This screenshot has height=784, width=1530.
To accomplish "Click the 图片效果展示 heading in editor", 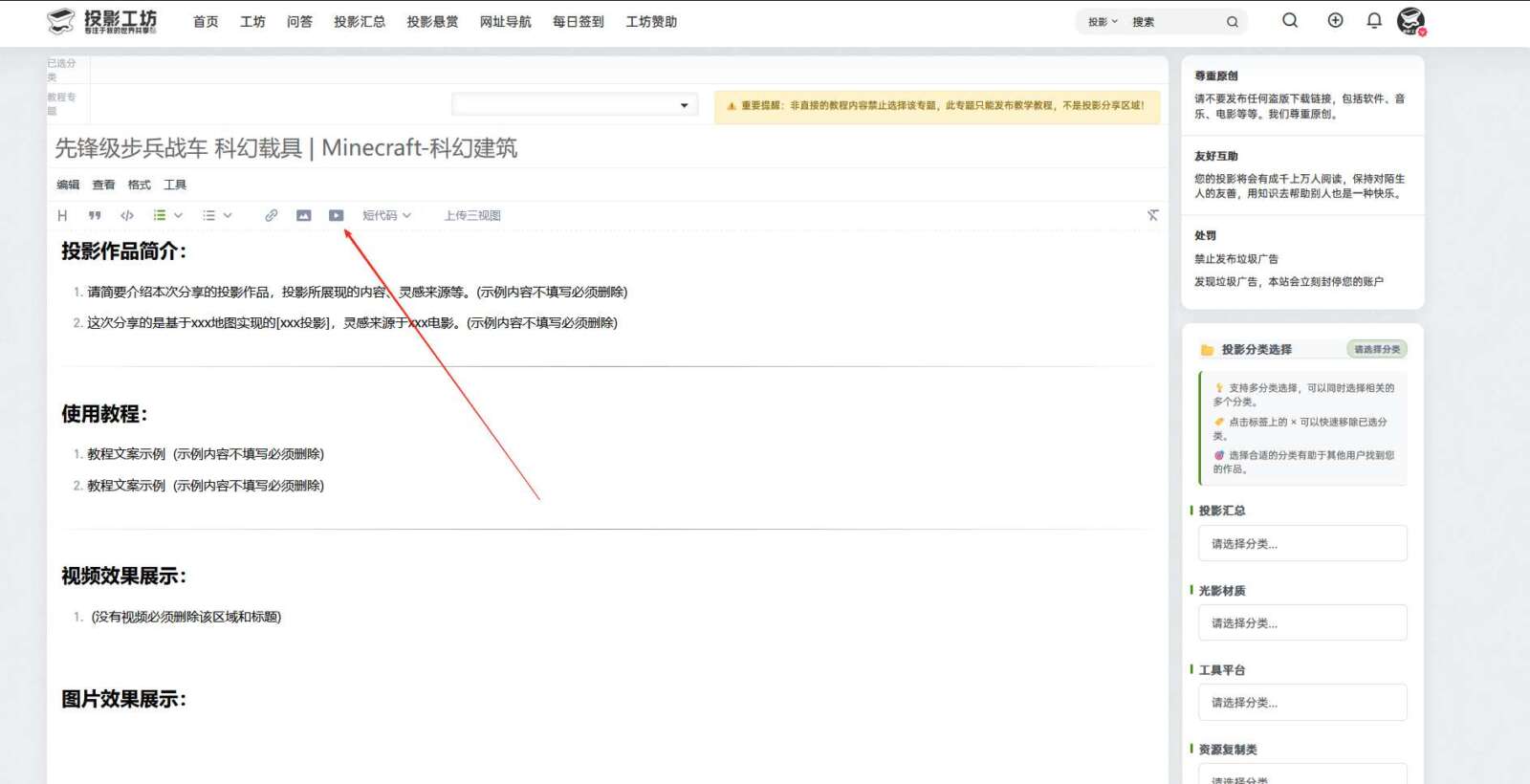I will click(x=124, y=699).
